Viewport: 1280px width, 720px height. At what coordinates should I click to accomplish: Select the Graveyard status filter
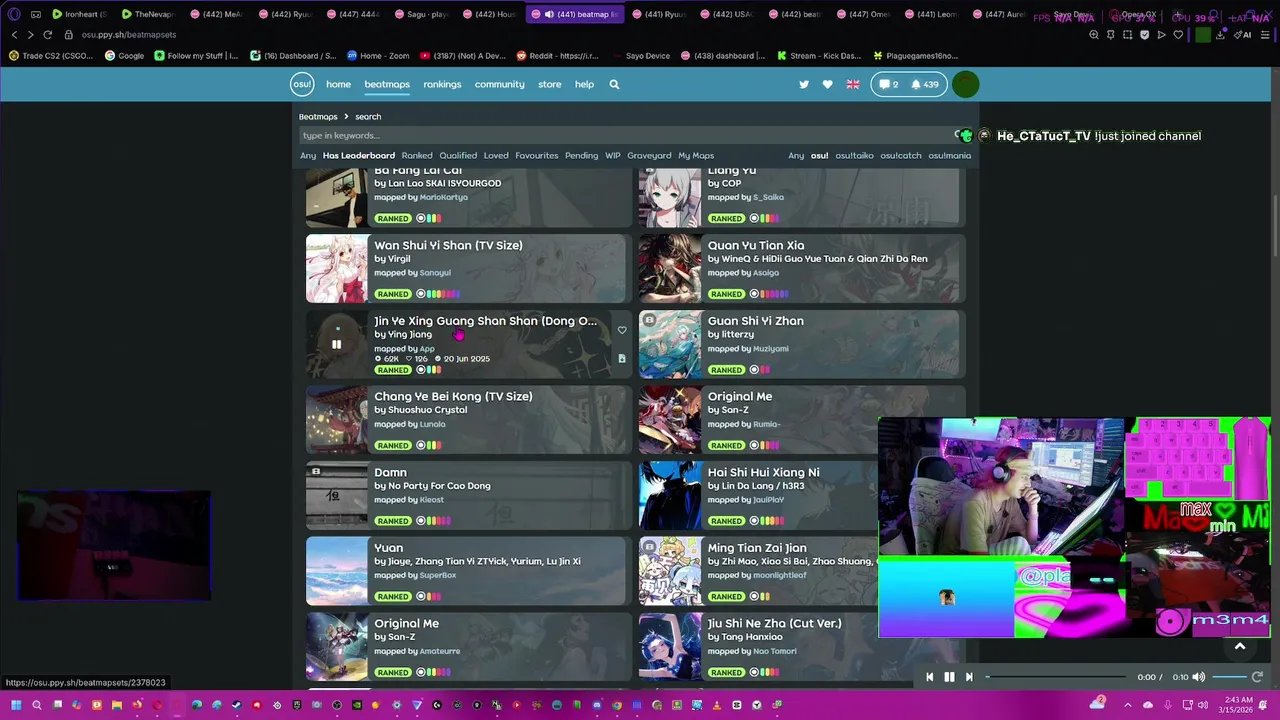pos(649,156)
